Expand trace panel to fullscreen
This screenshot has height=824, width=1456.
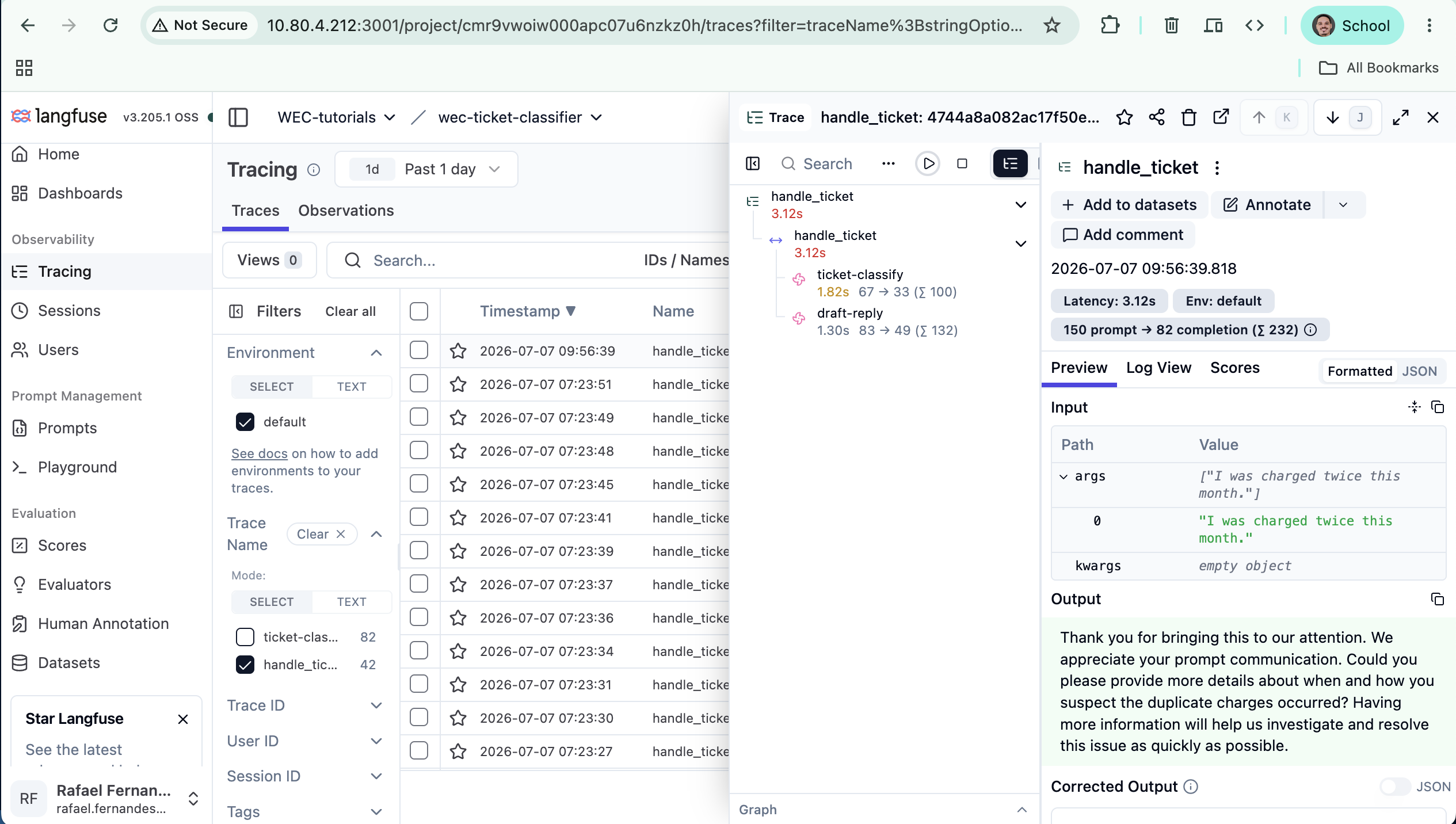pos(1401,117)
